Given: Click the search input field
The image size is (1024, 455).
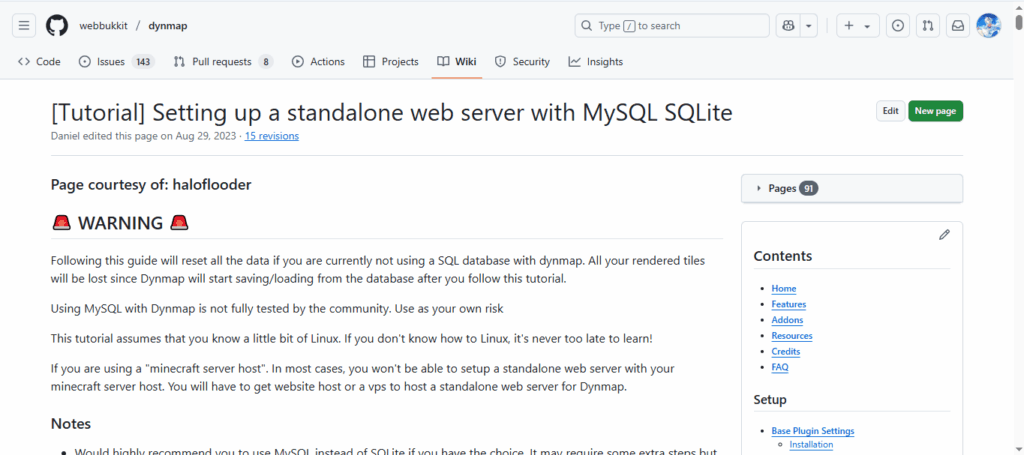Looking at the screenshot, I should pyautogui.click(x=672, y=25).
